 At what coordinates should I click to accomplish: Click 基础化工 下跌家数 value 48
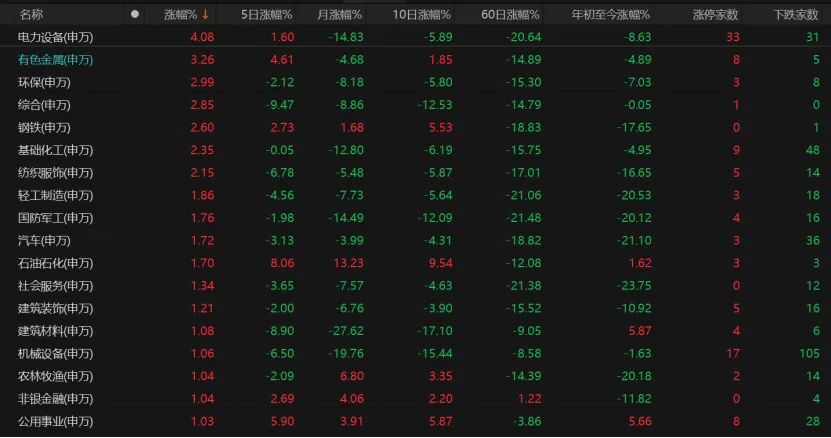click(812, 150)
